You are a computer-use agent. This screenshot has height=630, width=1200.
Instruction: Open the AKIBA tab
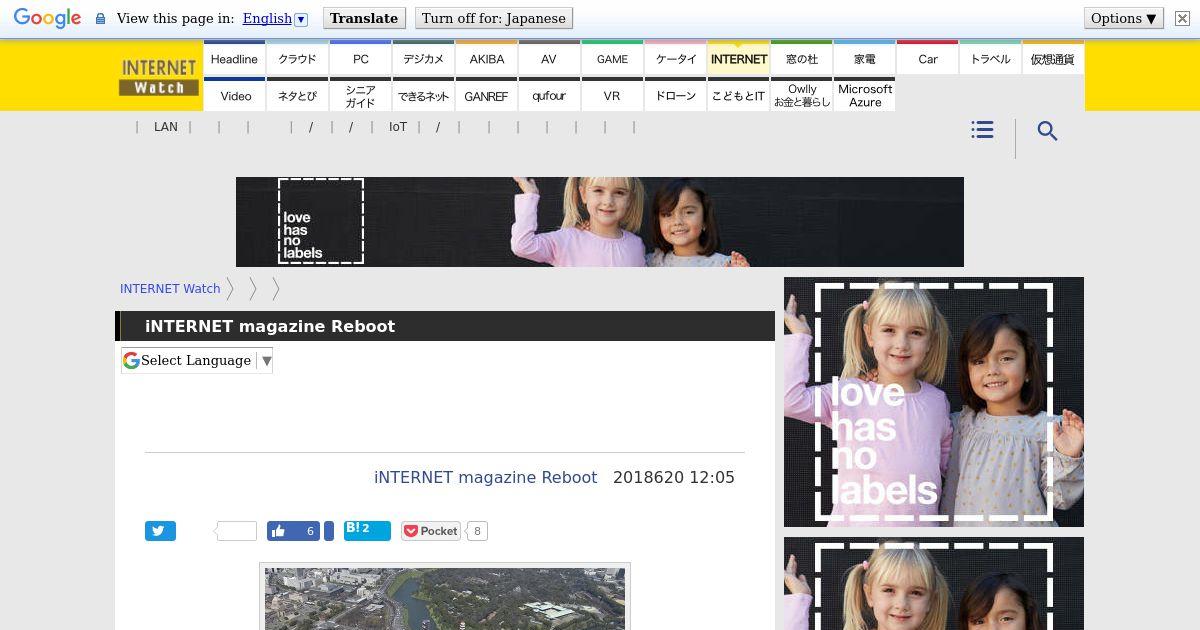(486, 59)
